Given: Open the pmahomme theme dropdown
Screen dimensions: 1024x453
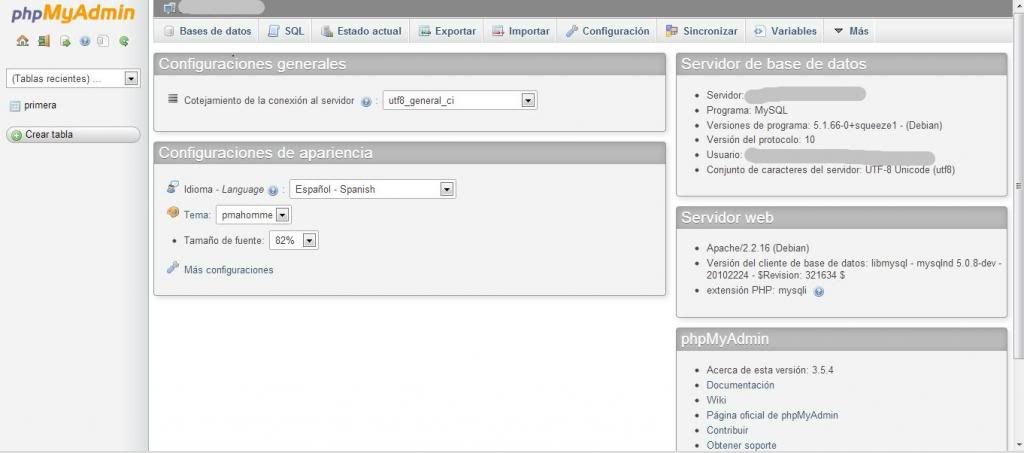Looking at the screenshot, I should click(282, 215).
